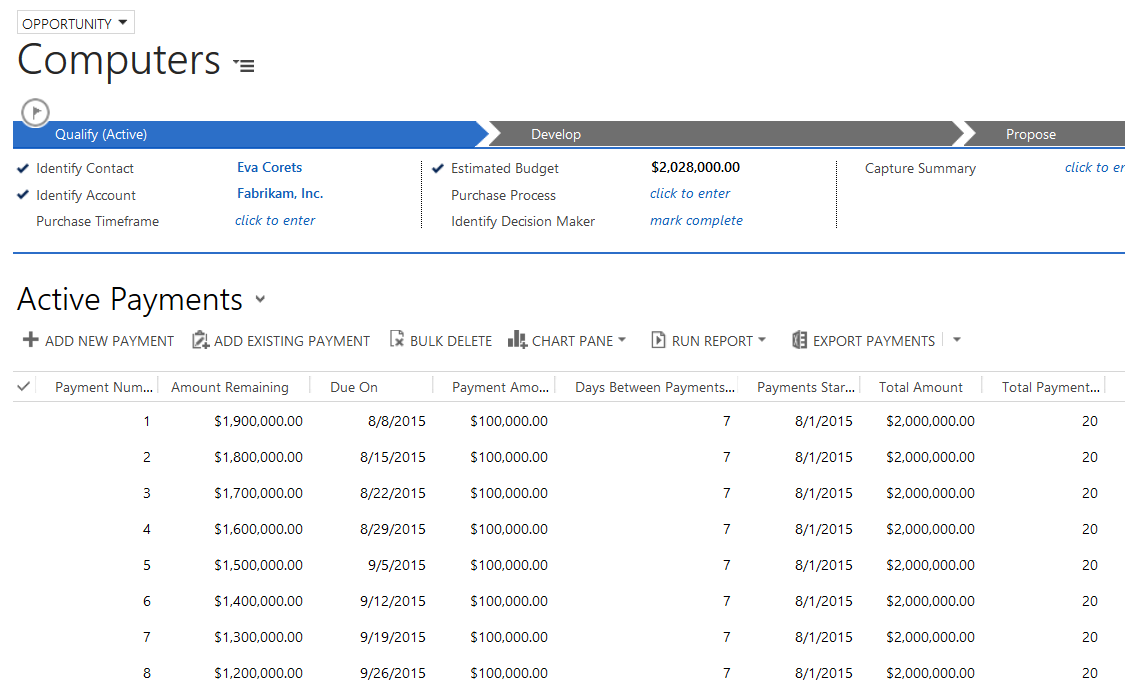1125x699 pixels.
Task: Open the overflow menu next to Export Payments
Action: click(x=956, y=340)
